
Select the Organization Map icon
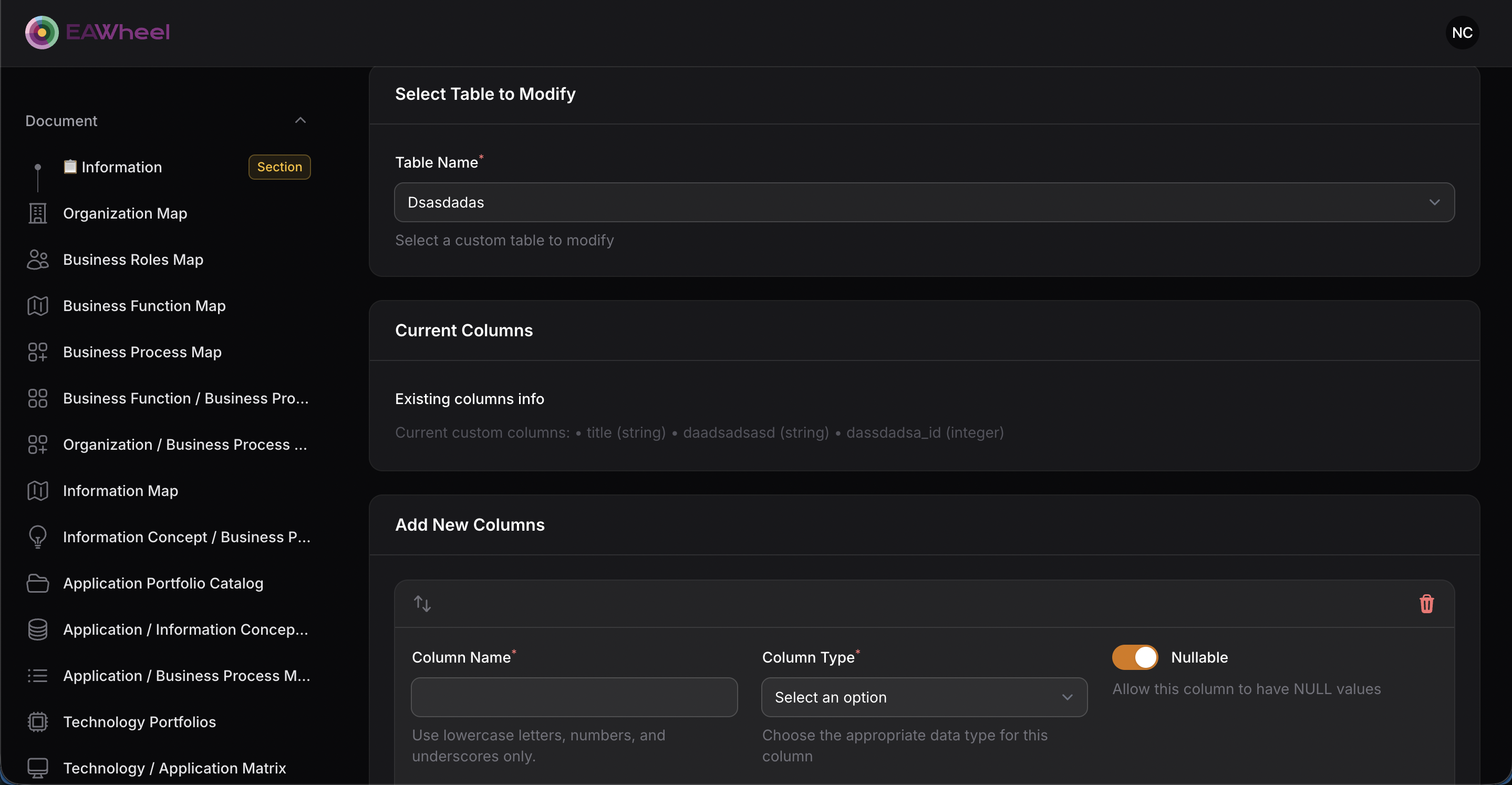tap(38, 213)
